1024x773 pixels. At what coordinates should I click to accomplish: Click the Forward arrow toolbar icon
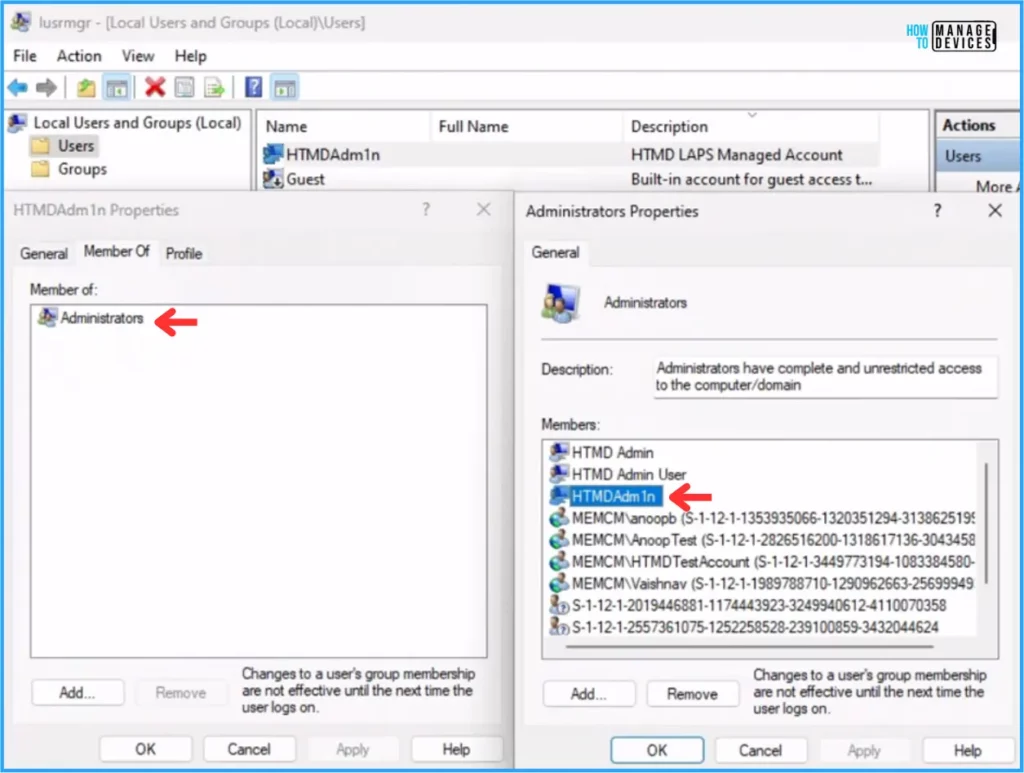(x=46, y=87)
